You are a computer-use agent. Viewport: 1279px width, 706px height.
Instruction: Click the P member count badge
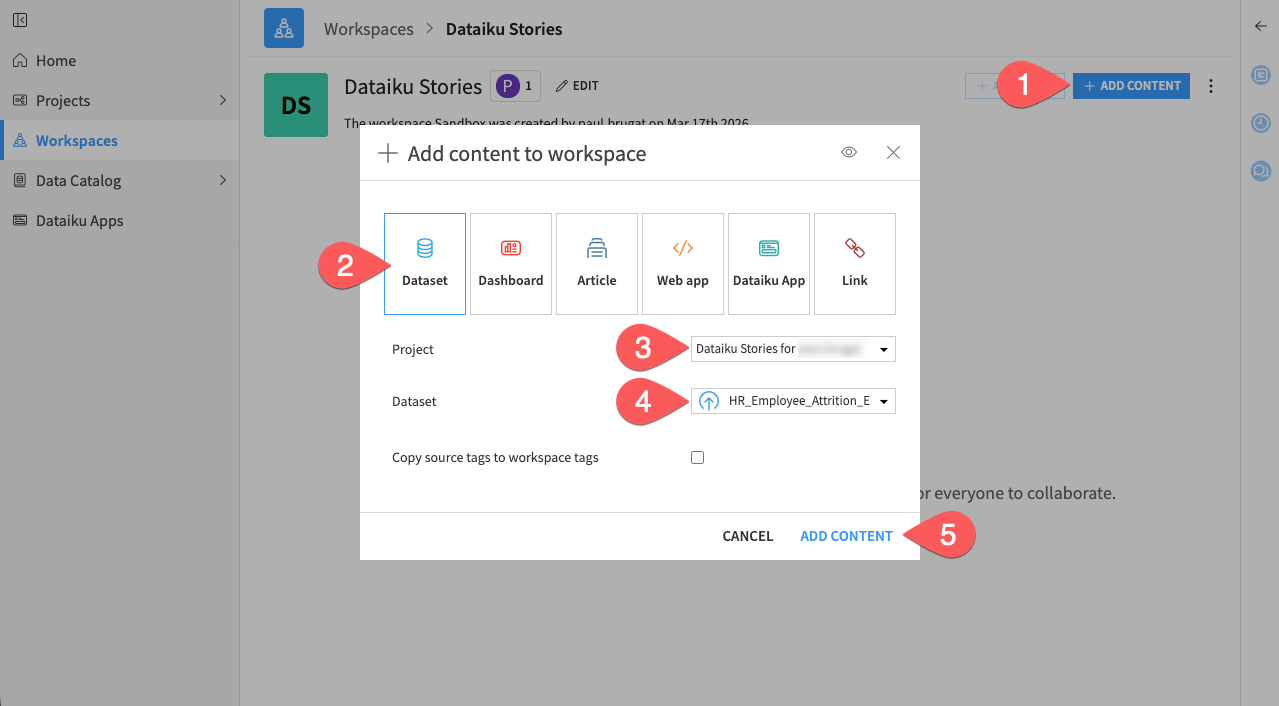[x=516, y=86]
